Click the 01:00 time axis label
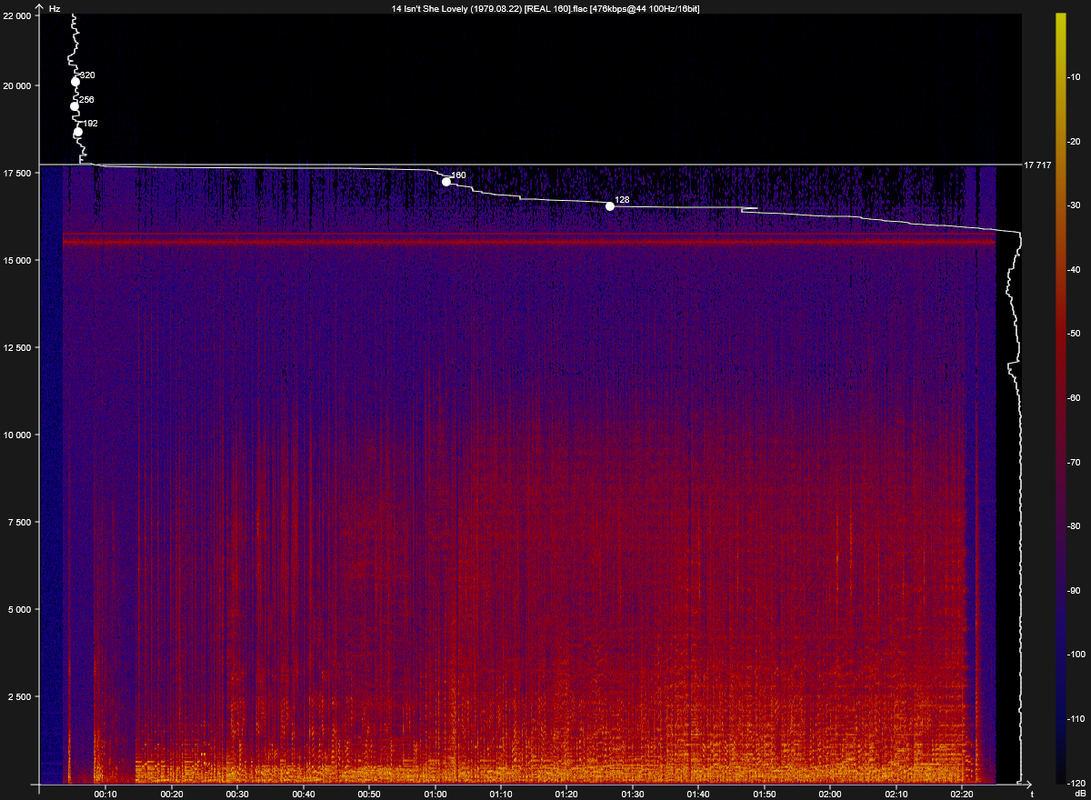1091x800 pixels. pos(435,794)
